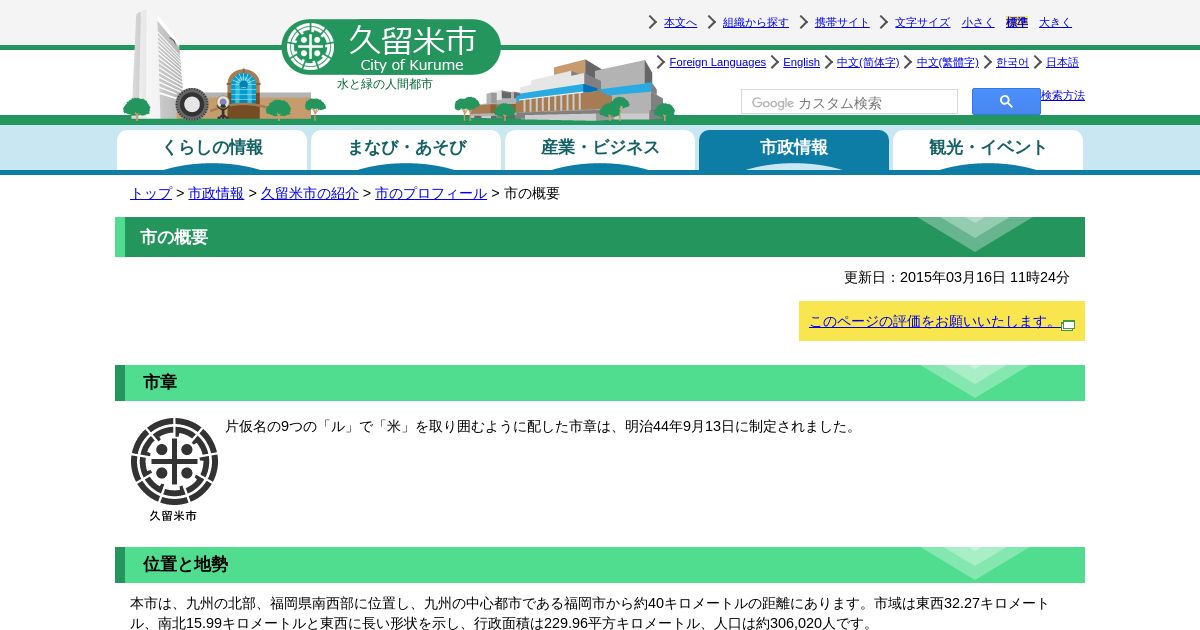
Task: Click the 更新日 2015年03月16日 text
Action: [x=957, y=277]
